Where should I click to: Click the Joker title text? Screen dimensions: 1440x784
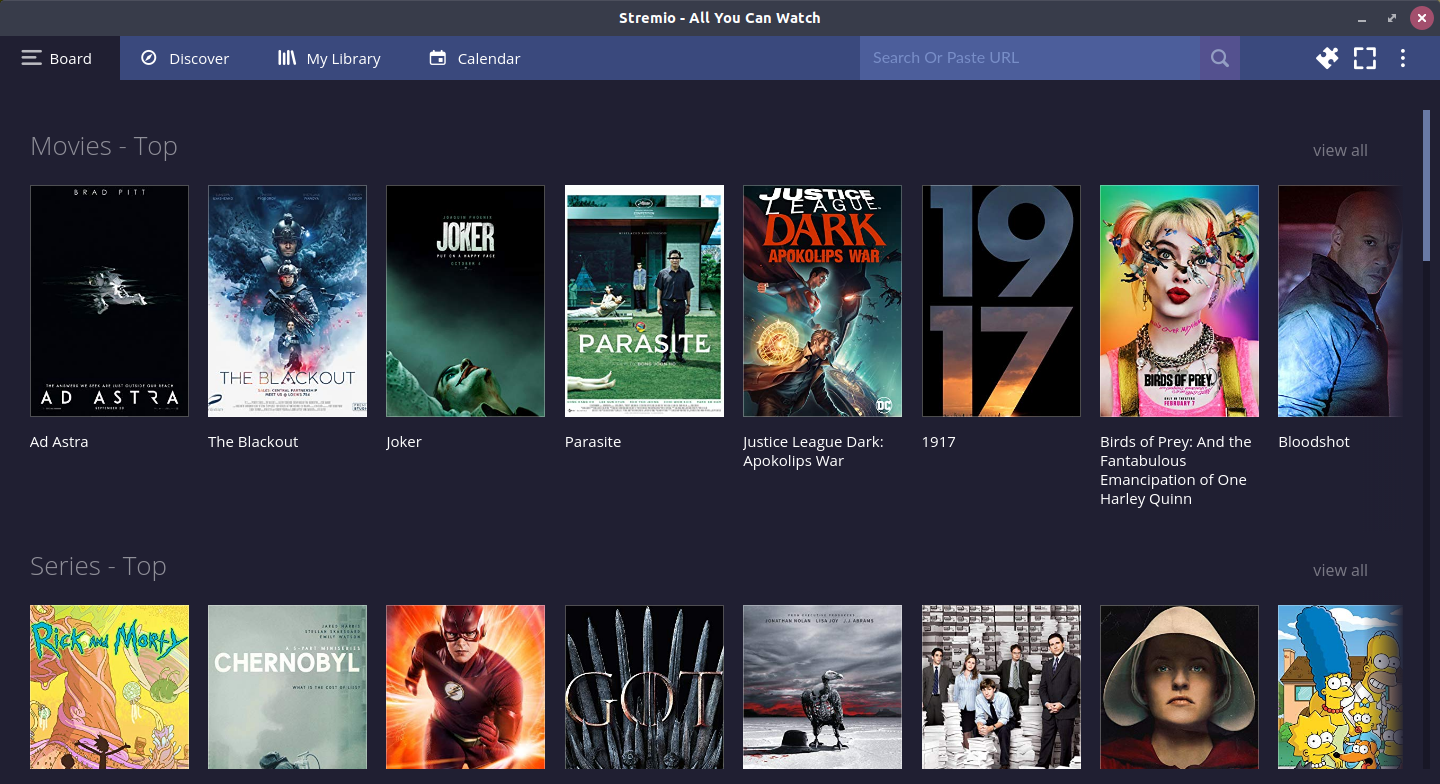[404, 441]
